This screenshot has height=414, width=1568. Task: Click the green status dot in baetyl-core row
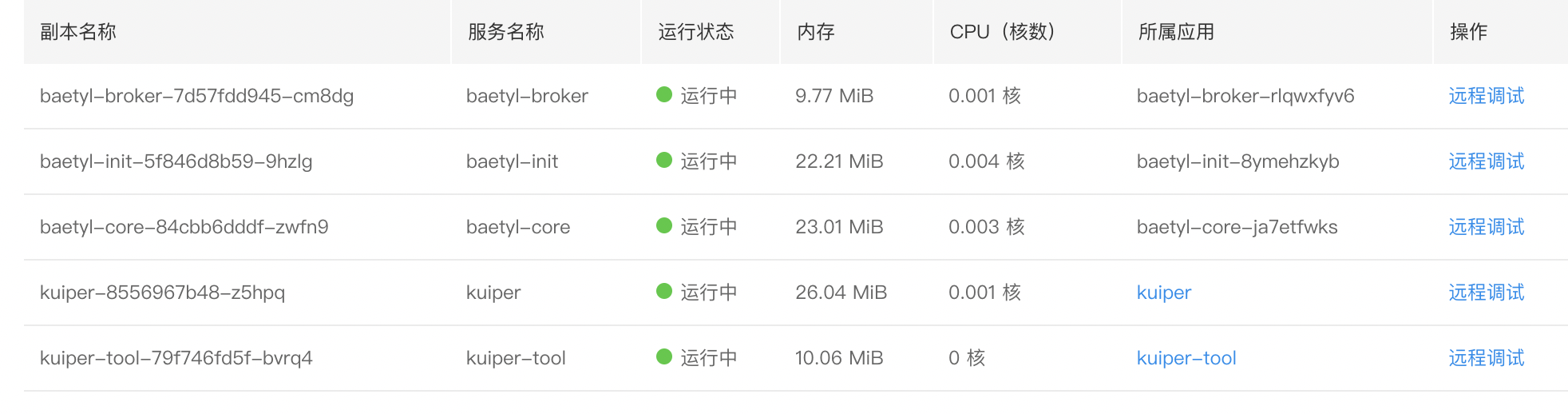point(664,225)
